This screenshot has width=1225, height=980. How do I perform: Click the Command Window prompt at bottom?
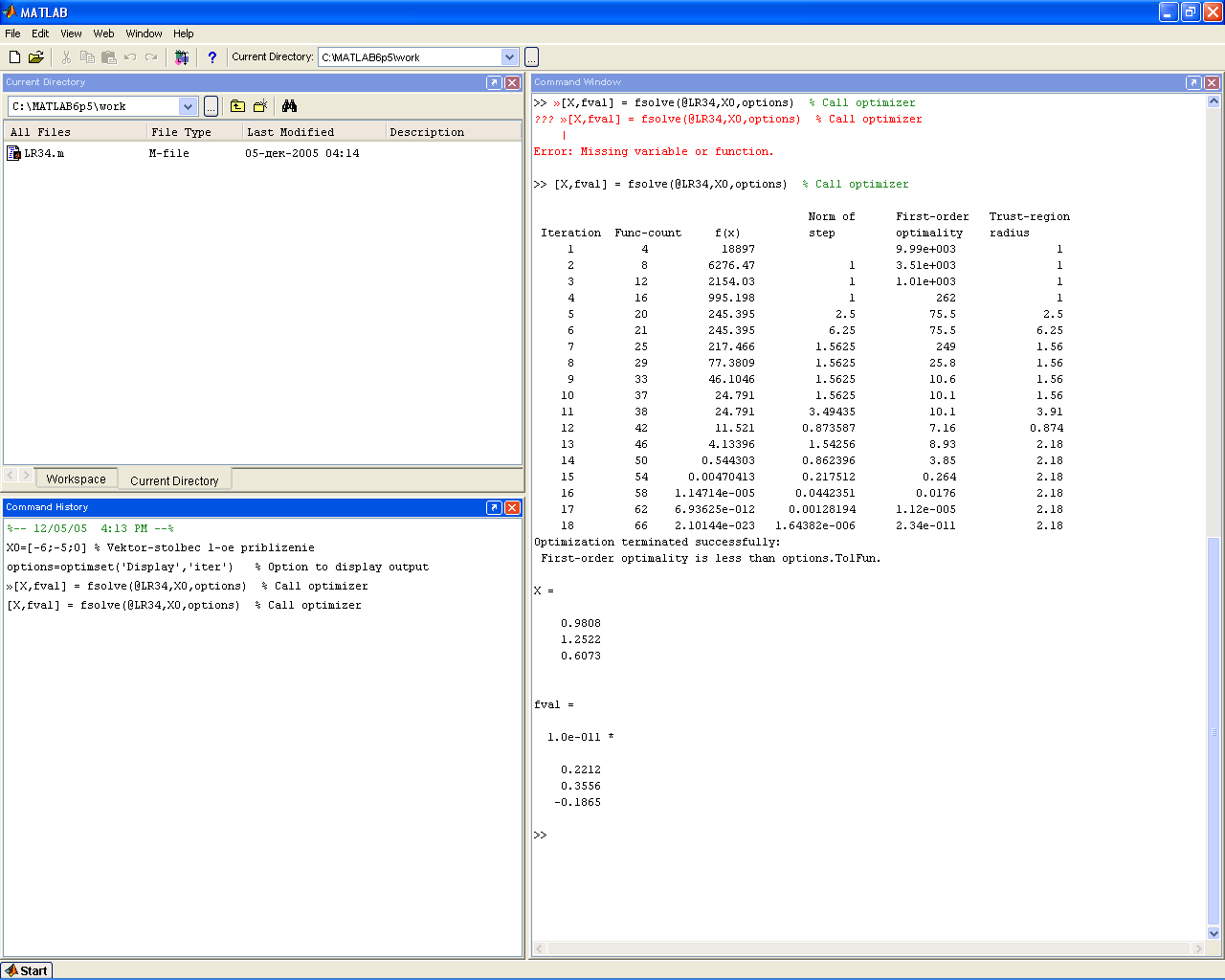[541, 835]
